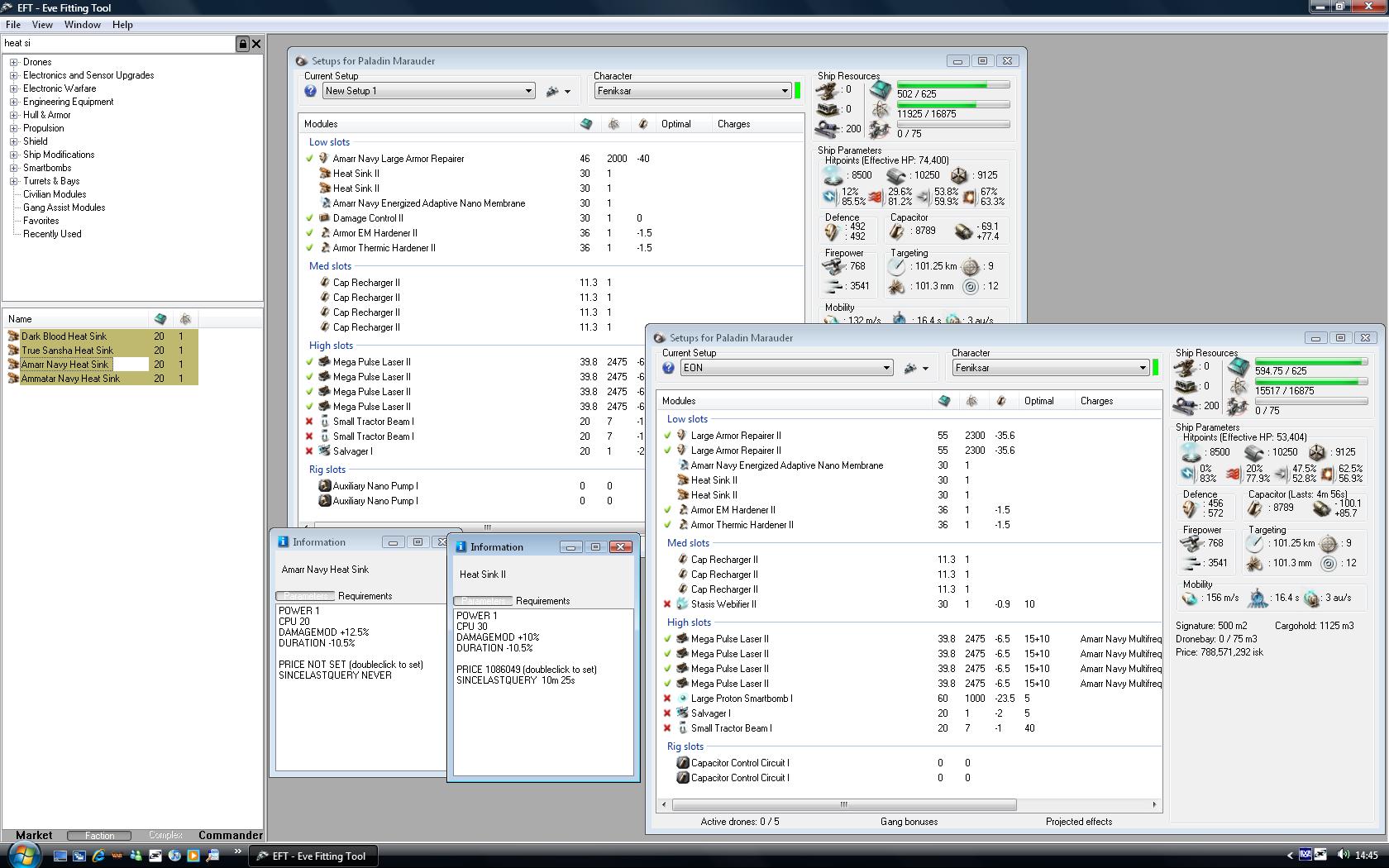Screen dimensions: 1389x868
Task: Click the CPU column header icon in EON window
Action: [944, 401]
